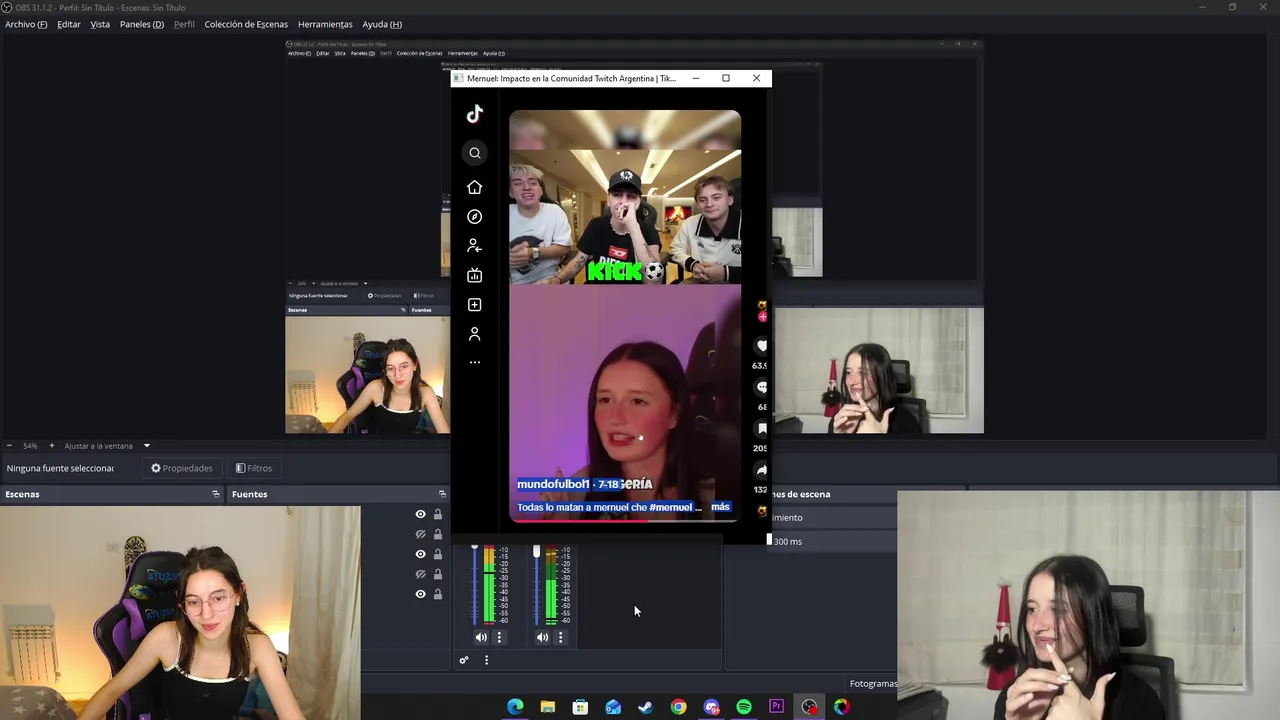This screenshot has width=1280, height=720.
Task: Open the Vista menu
Action: pos(100,24)
